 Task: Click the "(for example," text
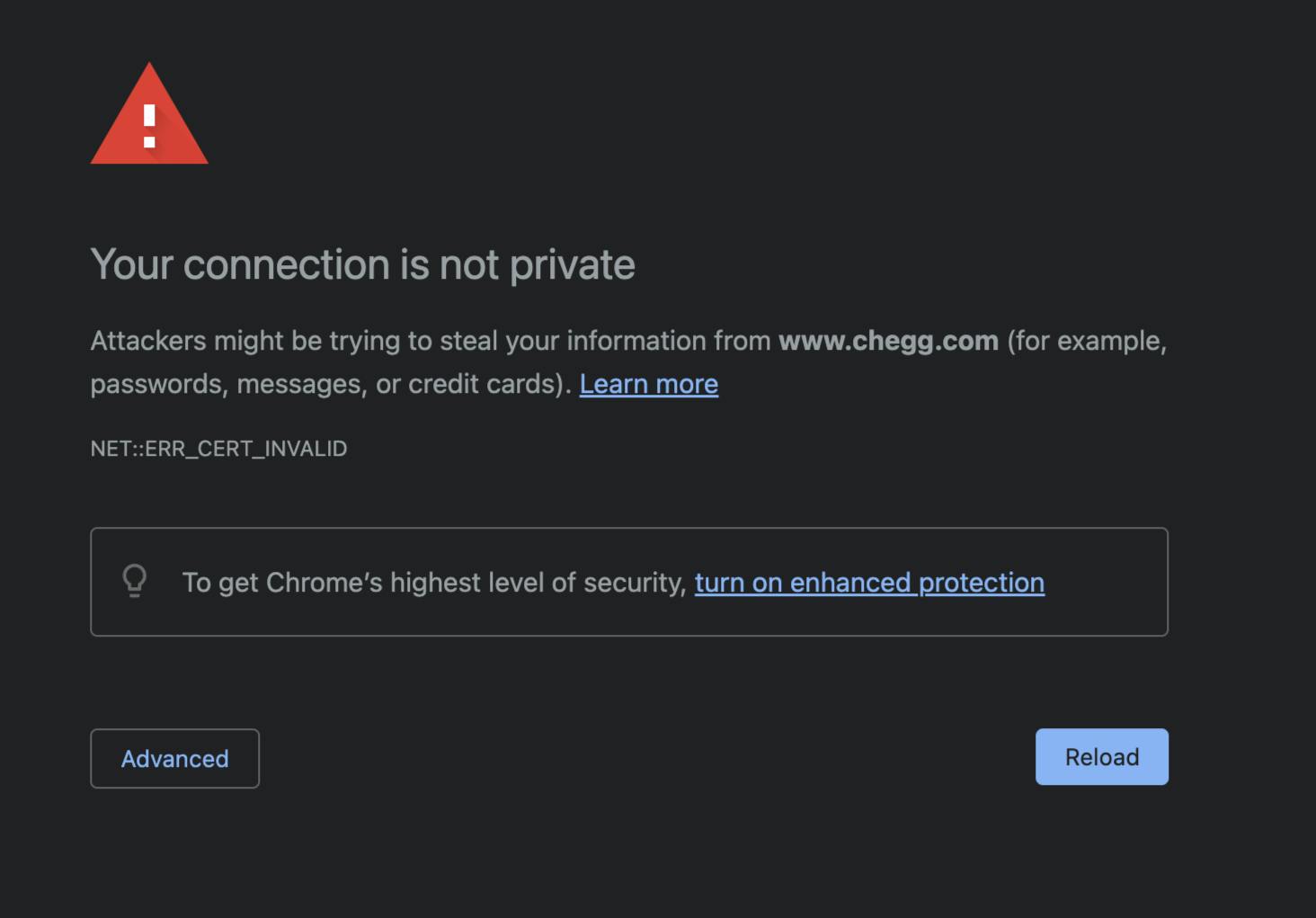tap(1086, 341)
